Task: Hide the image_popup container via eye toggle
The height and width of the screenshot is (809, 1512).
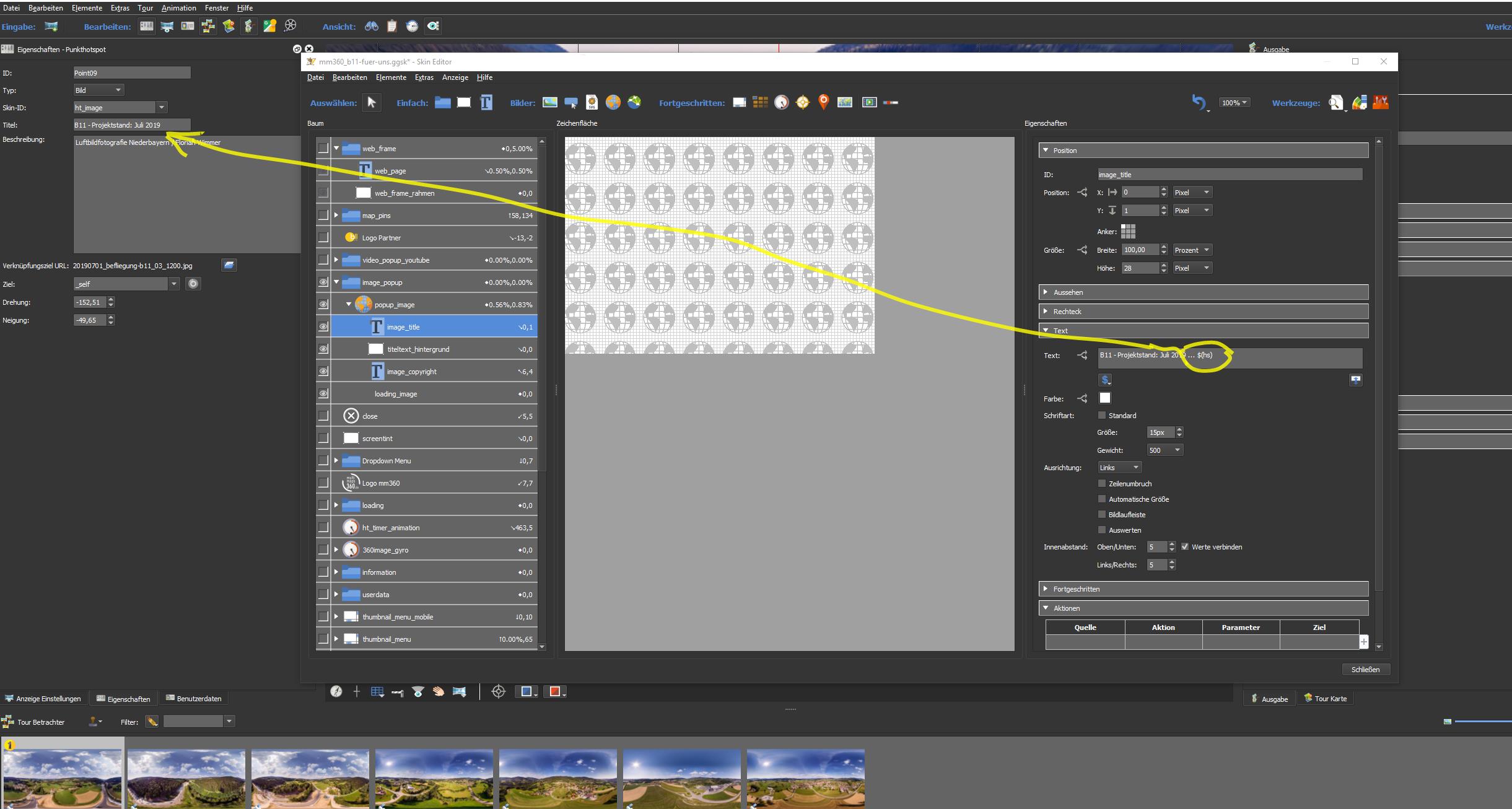Action: [x=323, y=282]
